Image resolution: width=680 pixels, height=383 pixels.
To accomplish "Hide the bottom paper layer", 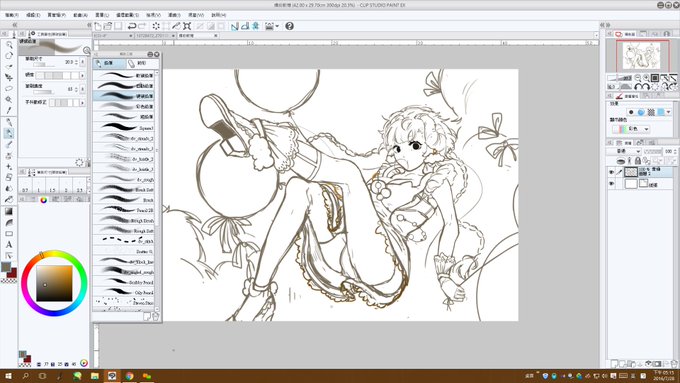I will (611, 184).
